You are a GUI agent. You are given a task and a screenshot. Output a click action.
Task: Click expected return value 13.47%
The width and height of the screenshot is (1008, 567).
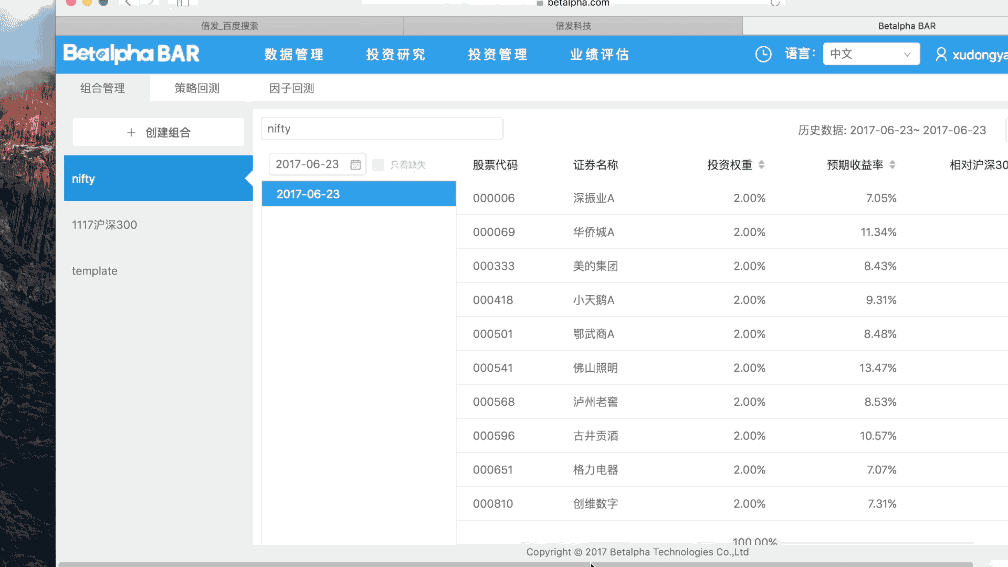pyautogui.click(x=878, y=368)
